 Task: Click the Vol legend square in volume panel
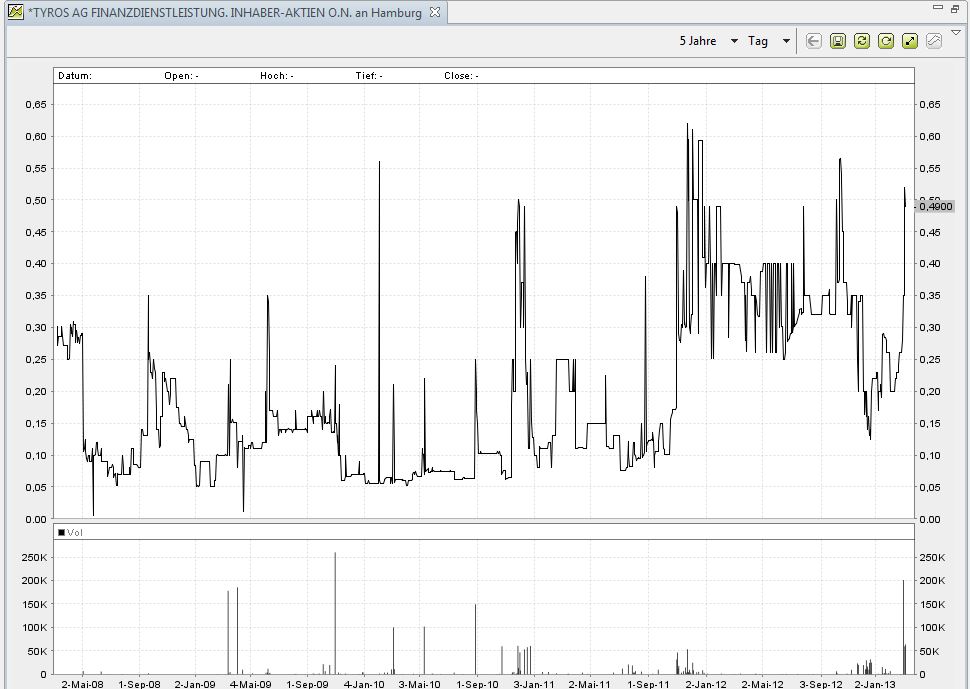62,532
